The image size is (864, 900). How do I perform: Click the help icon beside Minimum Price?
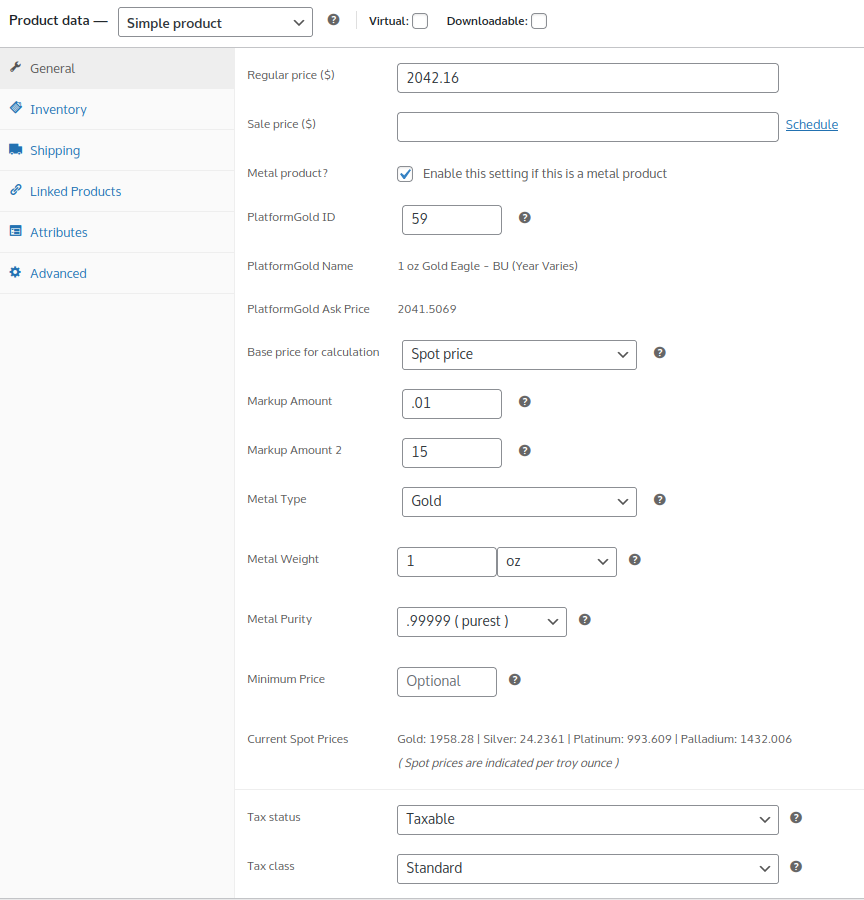click(x=515, y=680)
